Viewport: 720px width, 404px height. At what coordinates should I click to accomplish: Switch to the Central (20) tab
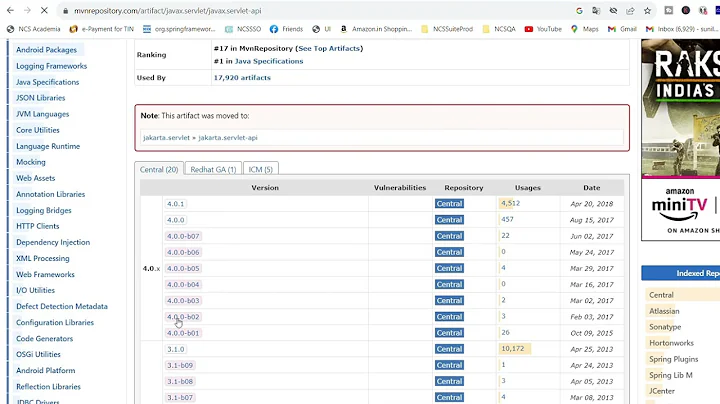pyautogui.click(x=159, y=169)
